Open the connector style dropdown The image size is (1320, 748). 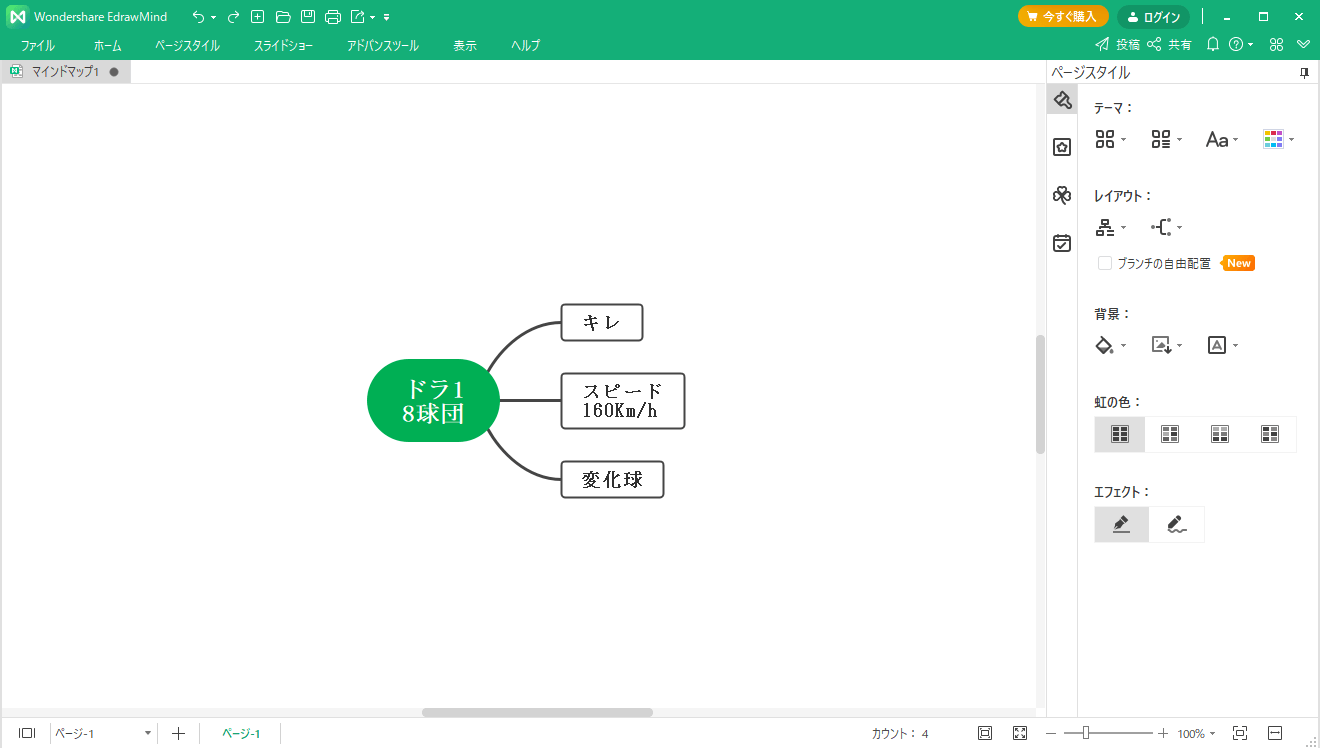click(x=1166, y=228)
